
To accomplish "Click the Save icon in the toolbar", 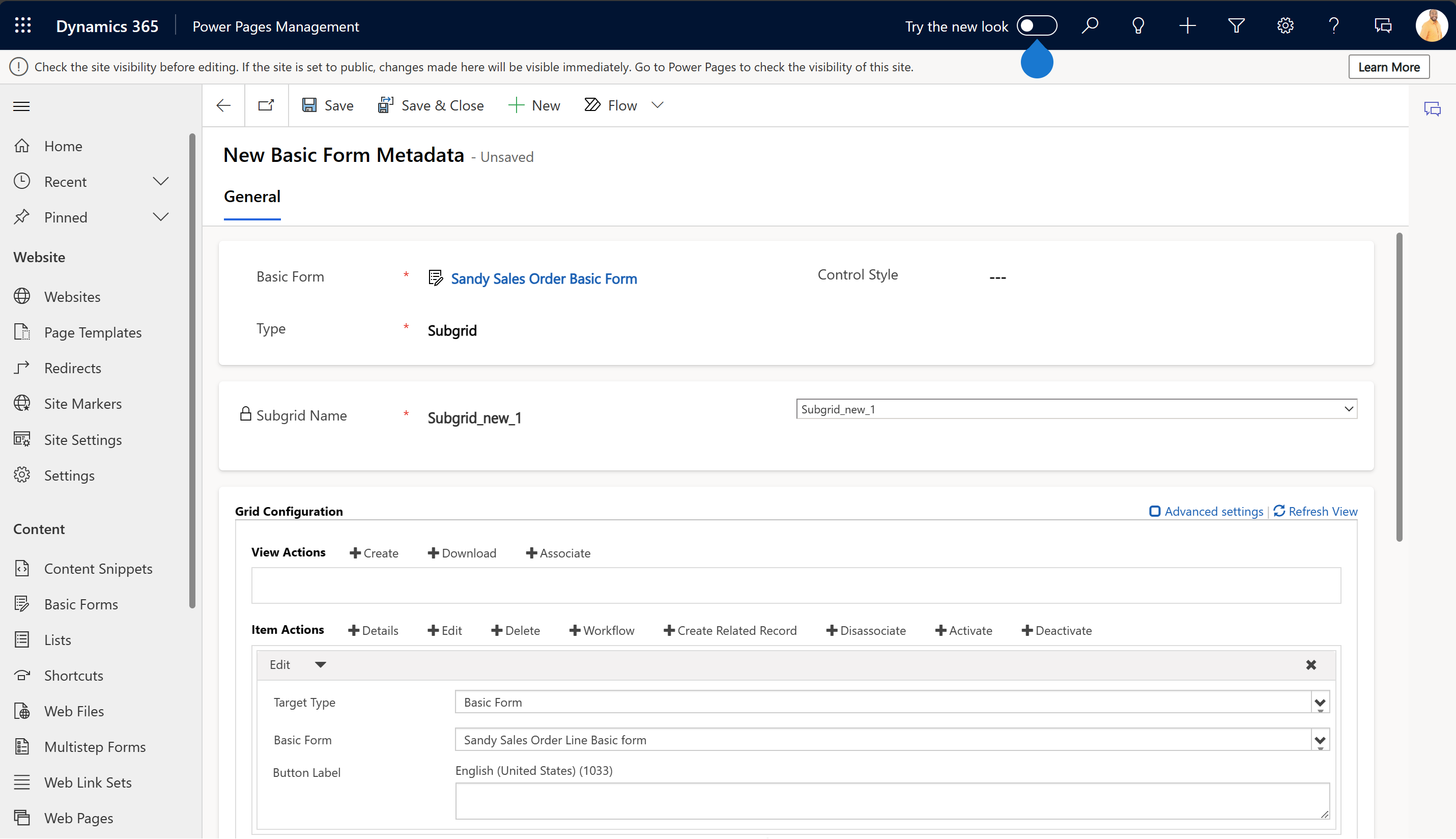I will click(x=311, y=105).
